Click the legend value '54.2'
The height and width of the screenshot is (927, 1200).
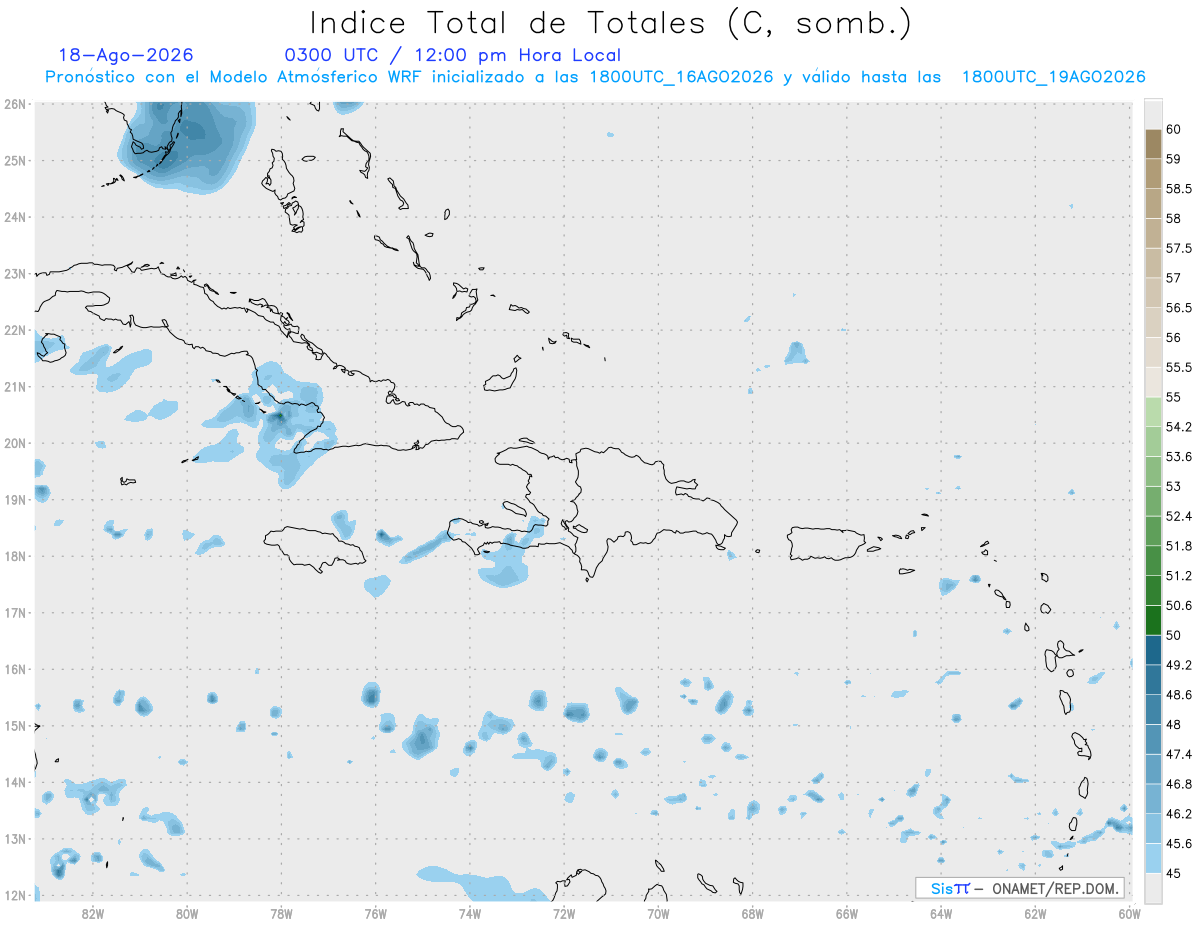(1178, 427)
